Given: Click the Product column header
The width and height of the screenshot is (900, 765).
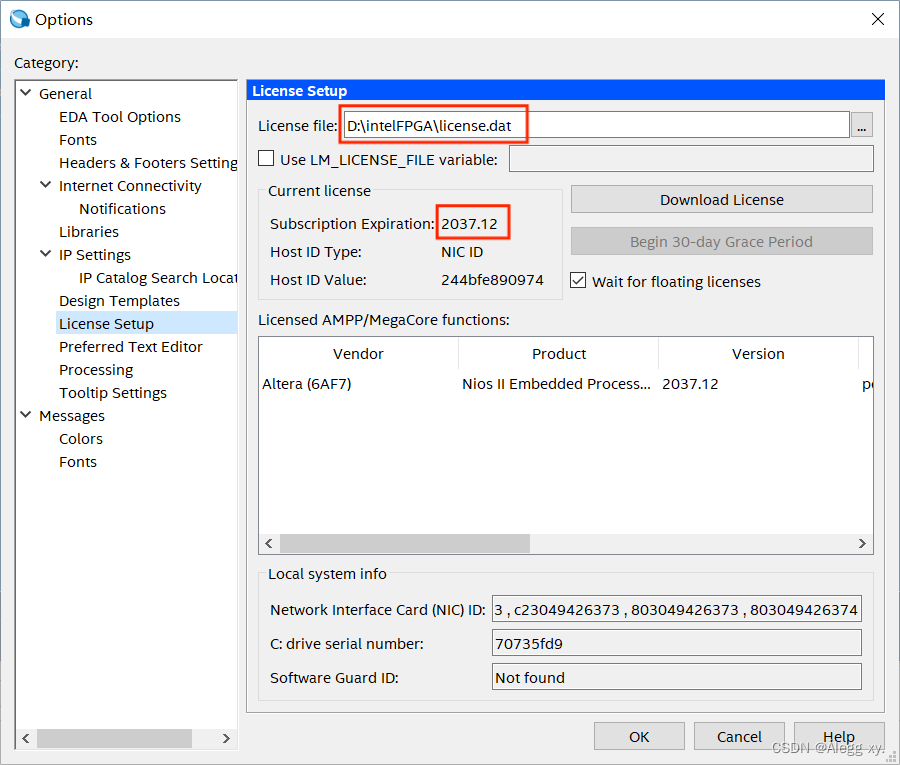Looking at the screenshot, I should (x=558, y=354).
